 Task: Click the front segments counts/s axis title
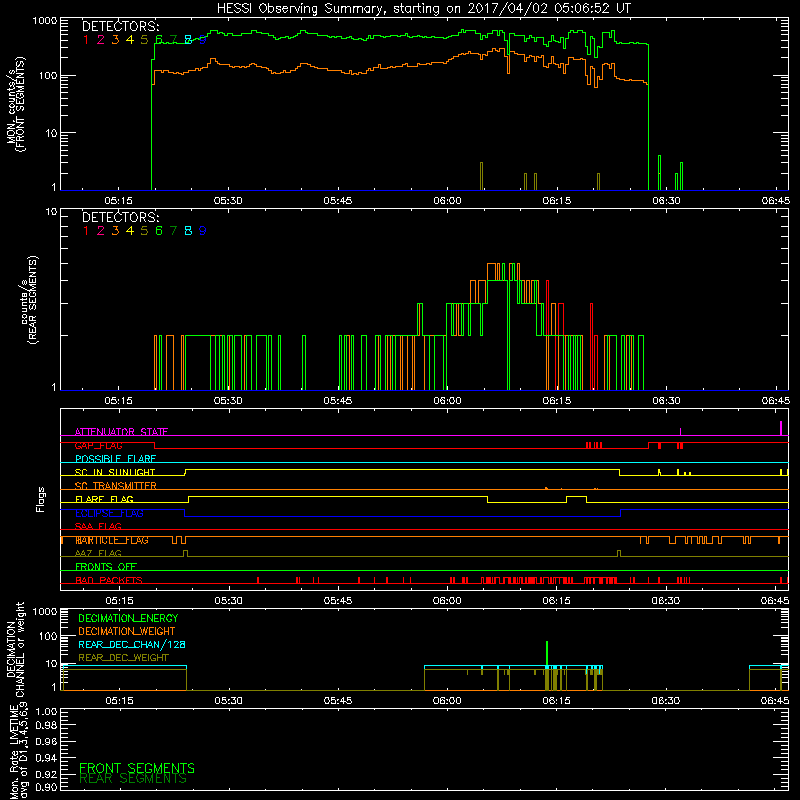click(15, 104)
